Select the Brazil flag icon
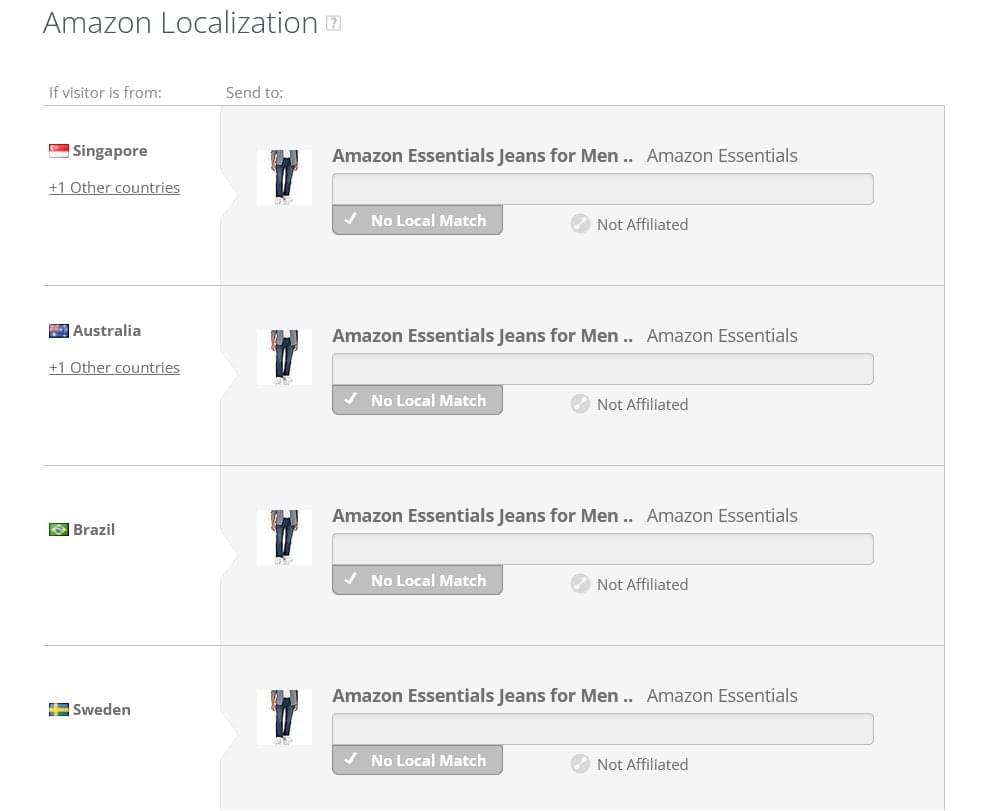This screenshot has height=811, width=1003. (59, 530)
